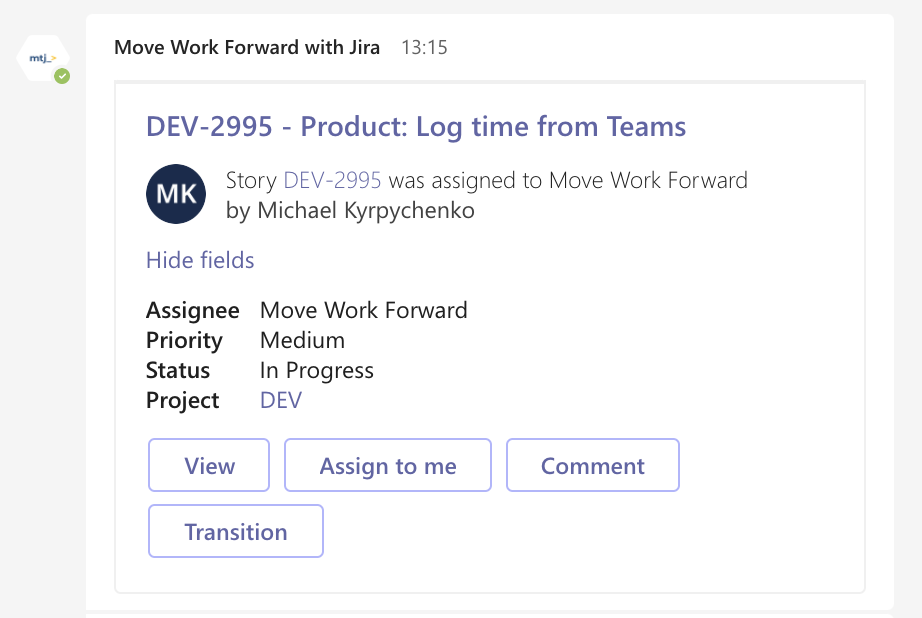Select the Move Work Forward with Jira sender name
The height and width of the screenshot is (618, 922).
(247, 47)
